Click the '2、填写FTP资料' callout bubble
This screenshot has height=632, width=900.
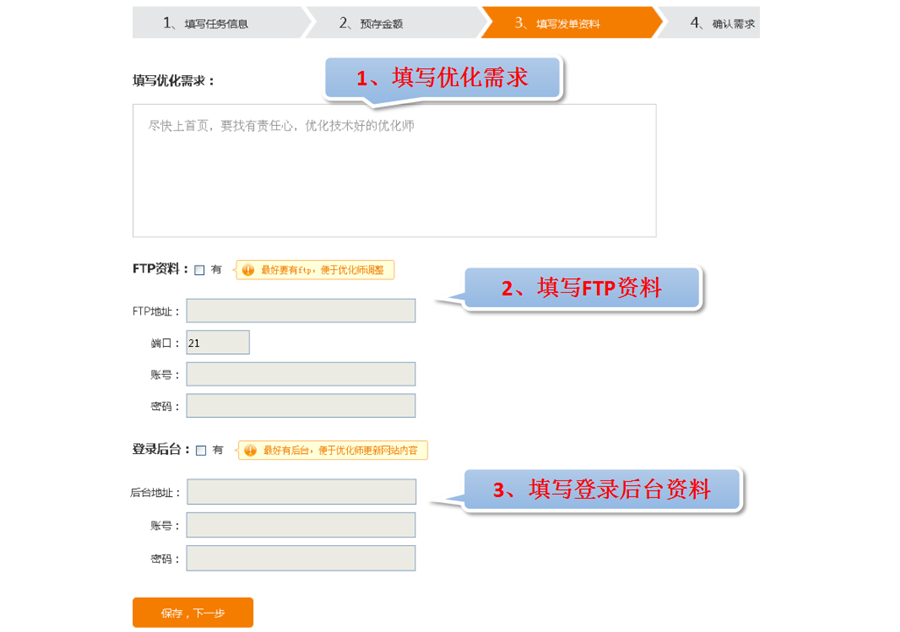point(581,288)
